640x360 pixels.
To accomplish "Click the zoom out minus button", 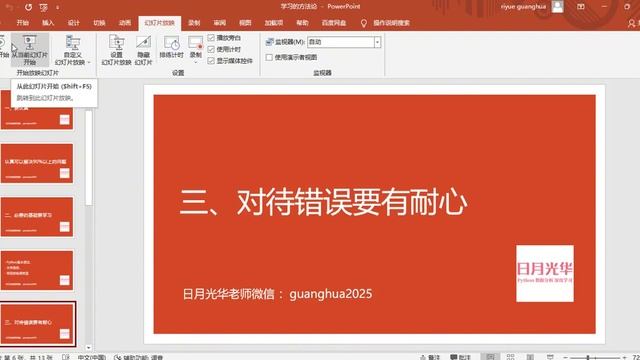I will 566,357.
